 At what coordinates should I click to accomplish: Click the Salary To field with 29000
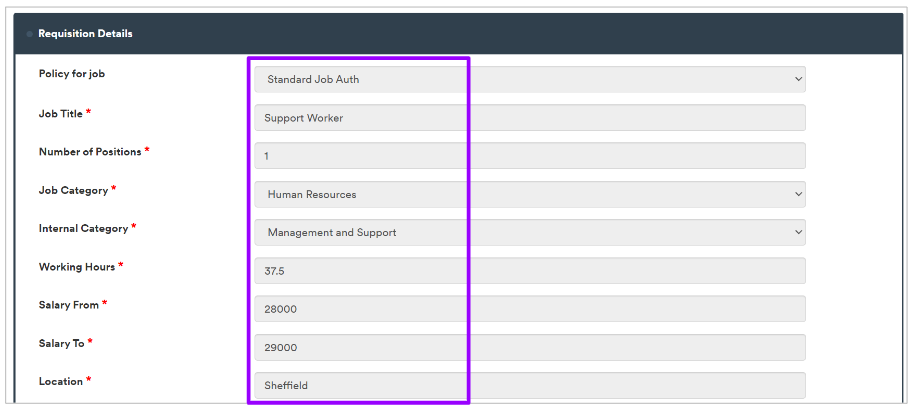coord(529,347)
